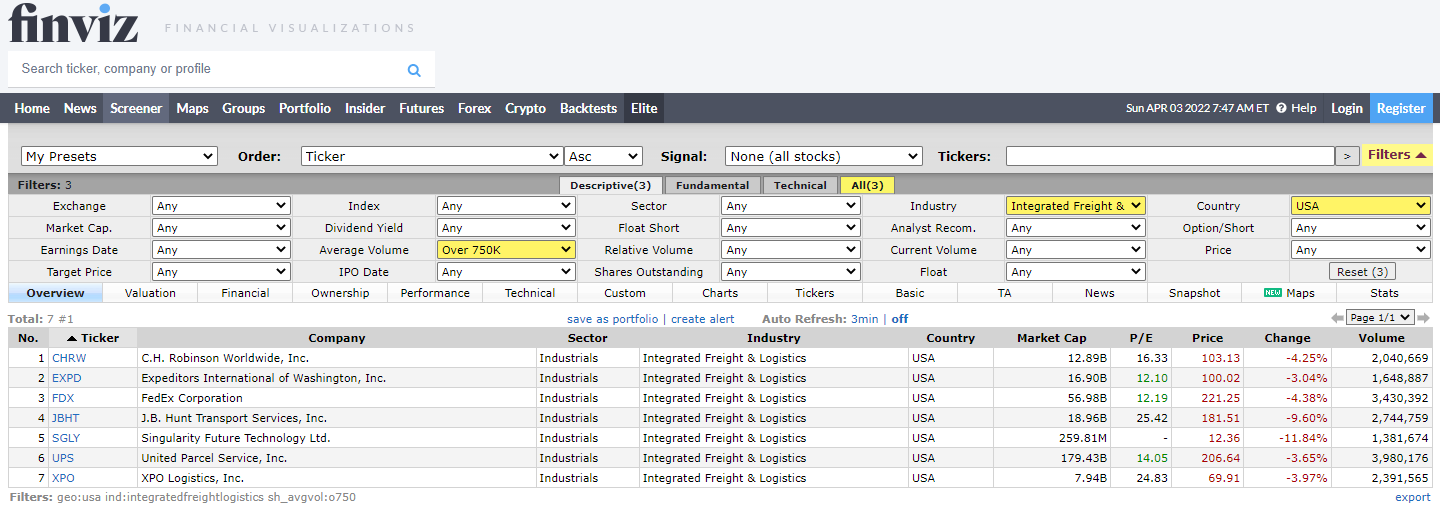Image resolution: width=1440 pixels, height=506 pixels.
Task: Sort by the Market Cap column header
Action: click(x=1051, y=338)
